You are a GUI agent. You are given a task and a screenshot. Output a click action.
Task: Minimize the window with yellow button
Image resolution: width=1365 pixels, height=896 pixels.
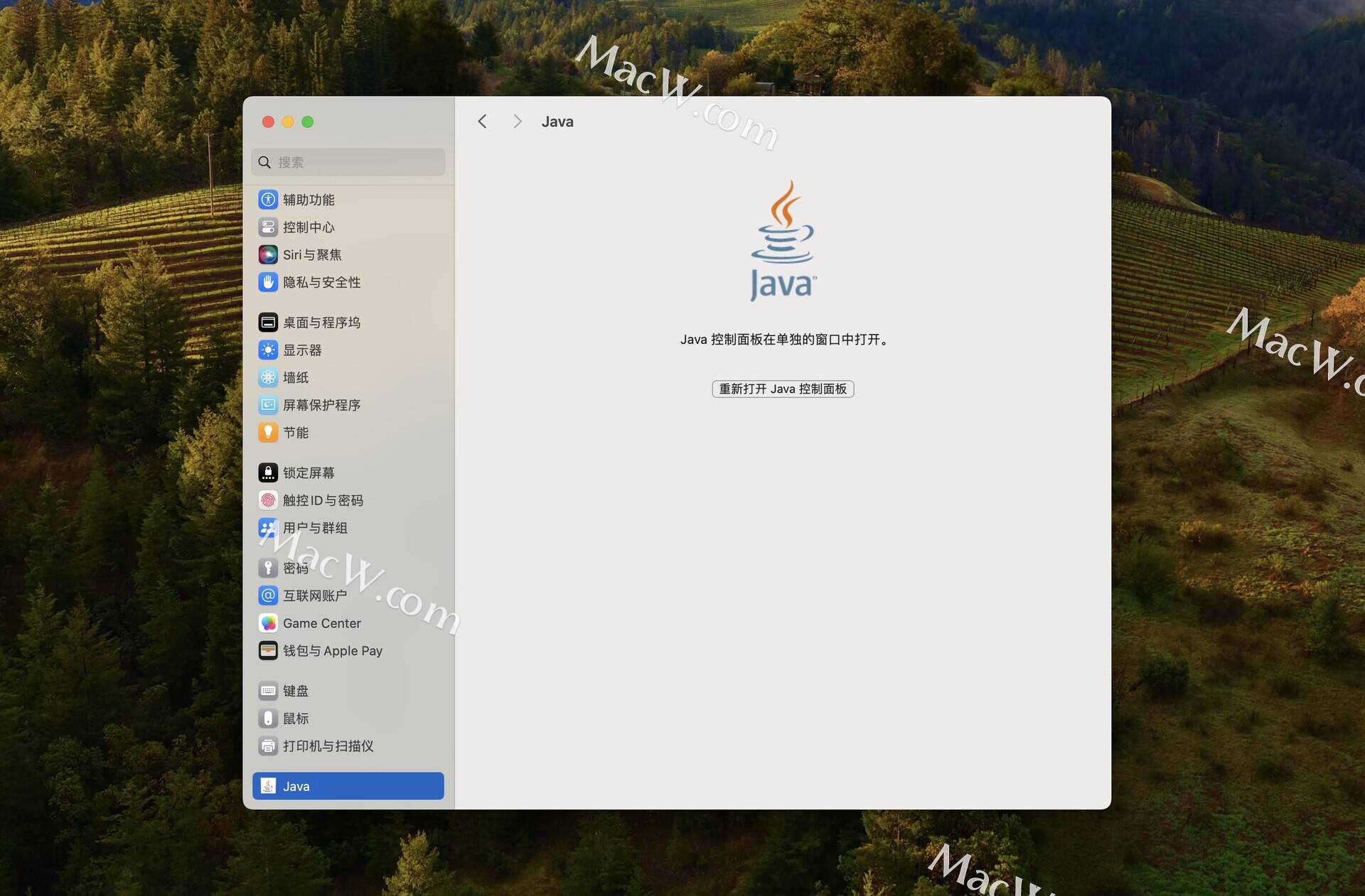288,122
